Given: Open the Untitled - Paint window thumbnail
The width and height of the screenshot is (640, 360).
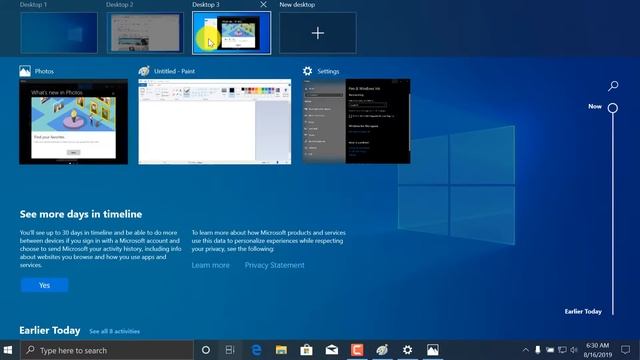Looking at the screenshot, I should point(215,122).
